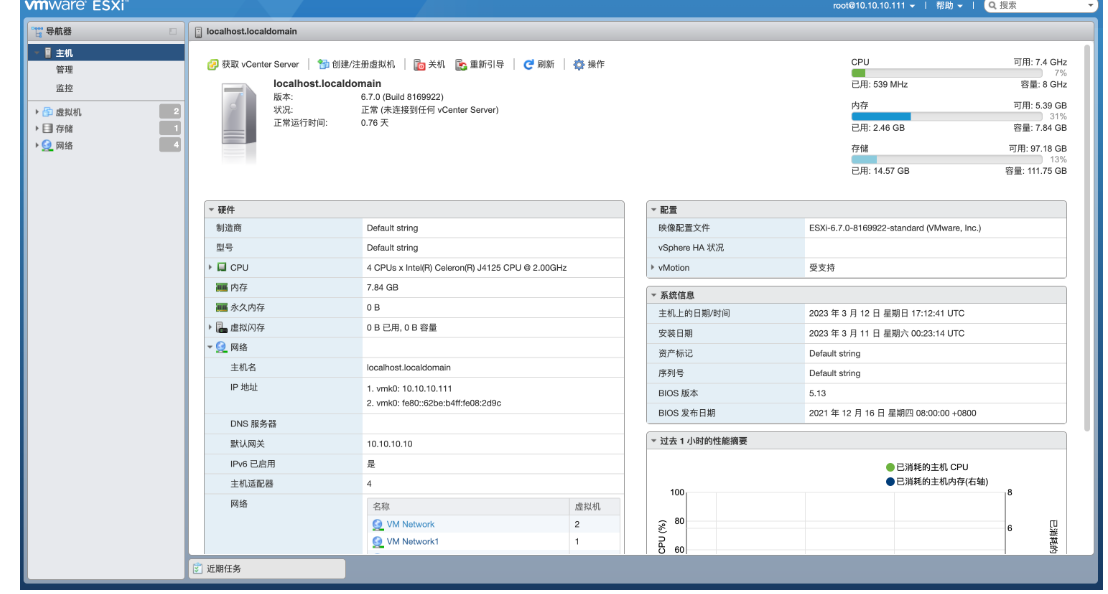Click the CPU usage bar
This screenshot has height=594, width=1108.
point(947,73)
